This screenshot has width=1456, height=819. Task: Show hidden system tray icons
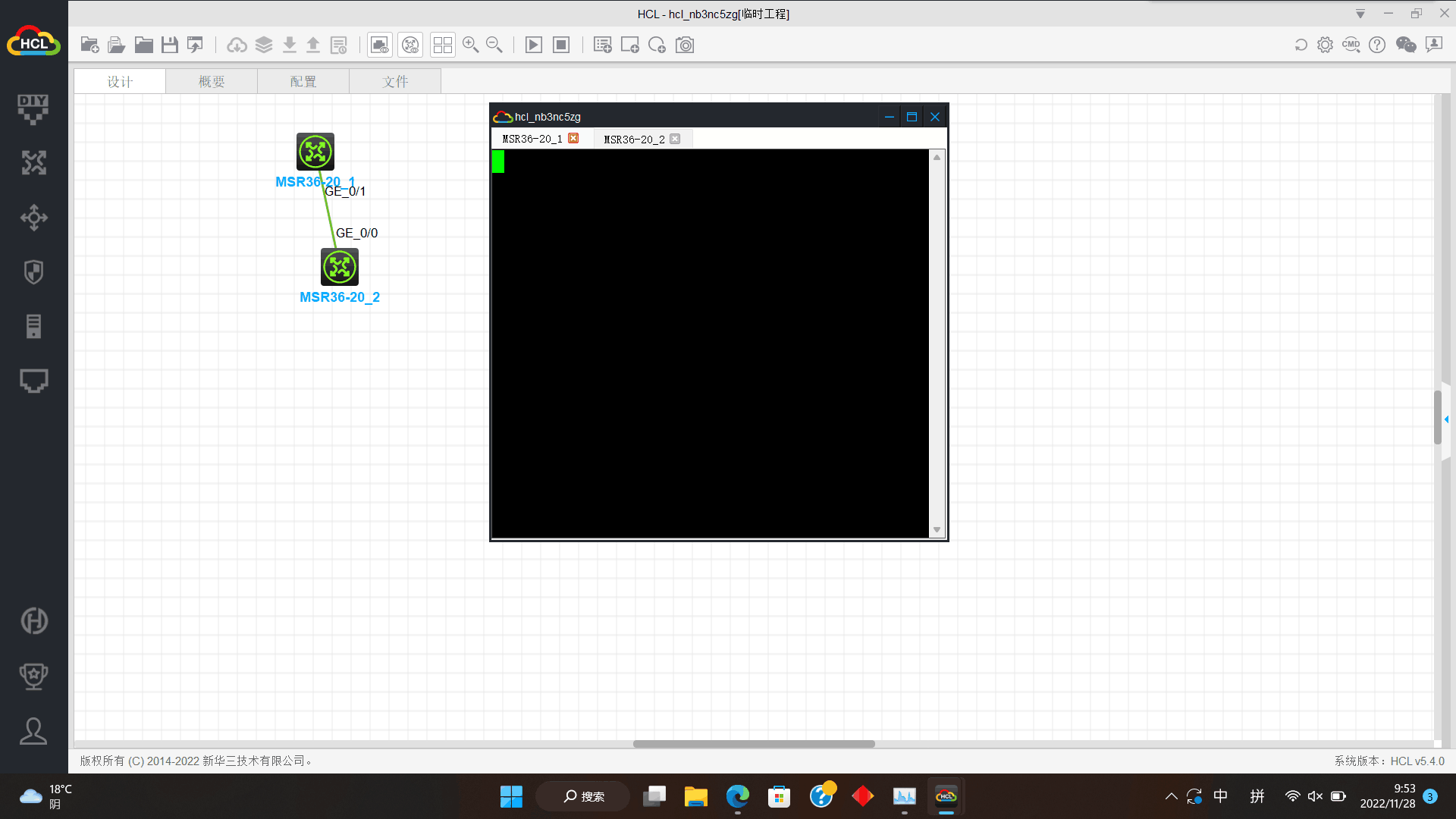point(1171,796)
